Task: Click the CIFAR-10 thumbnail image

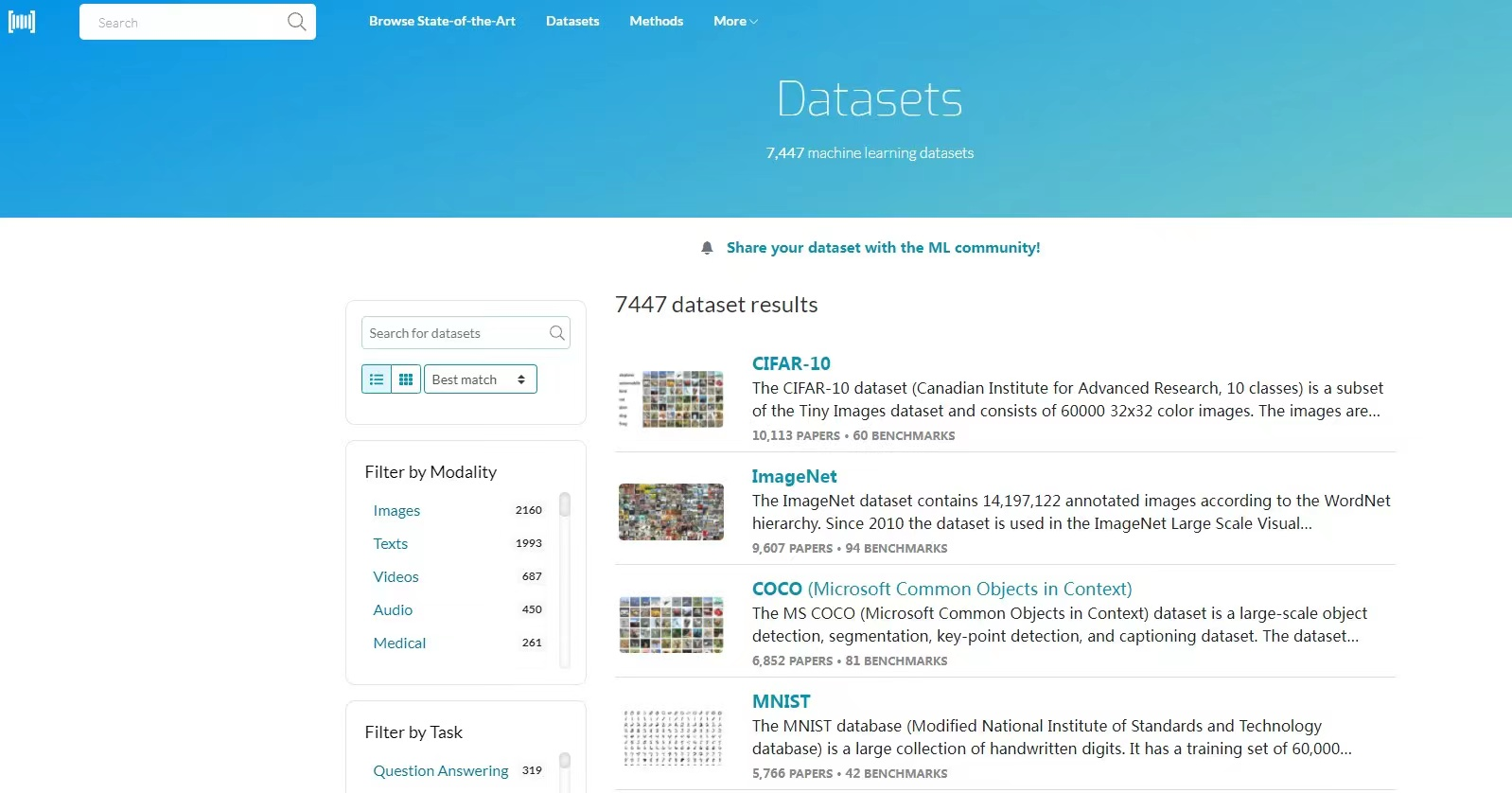Action: [x=671, y=399]
